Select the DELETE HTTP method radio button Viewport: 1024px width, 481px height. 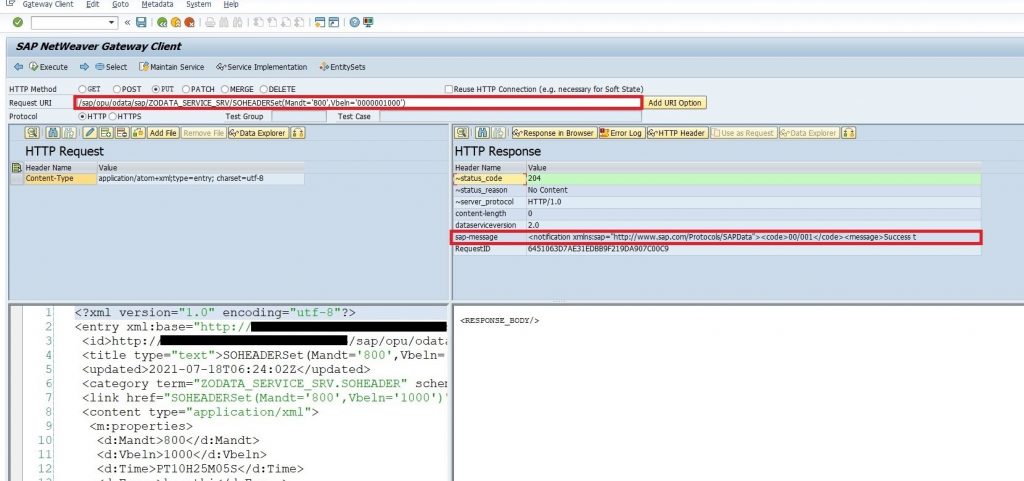263,89
